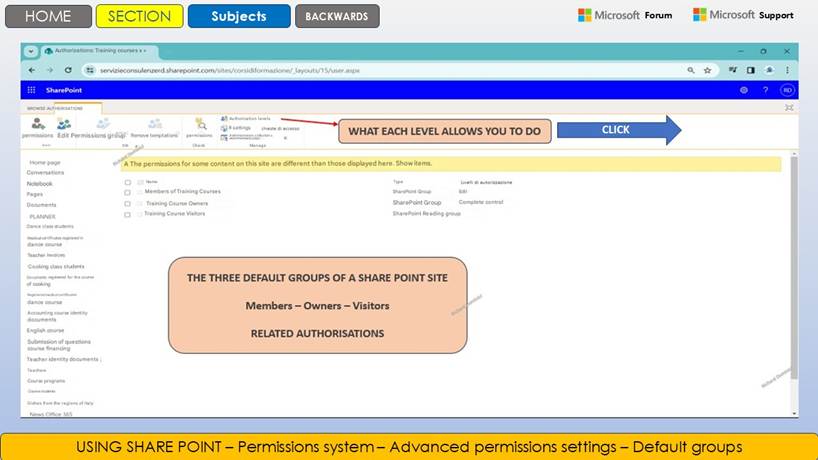Click the BACKWARDS navigation button
This screenshot has width=818, height=460.
[336, 16]
